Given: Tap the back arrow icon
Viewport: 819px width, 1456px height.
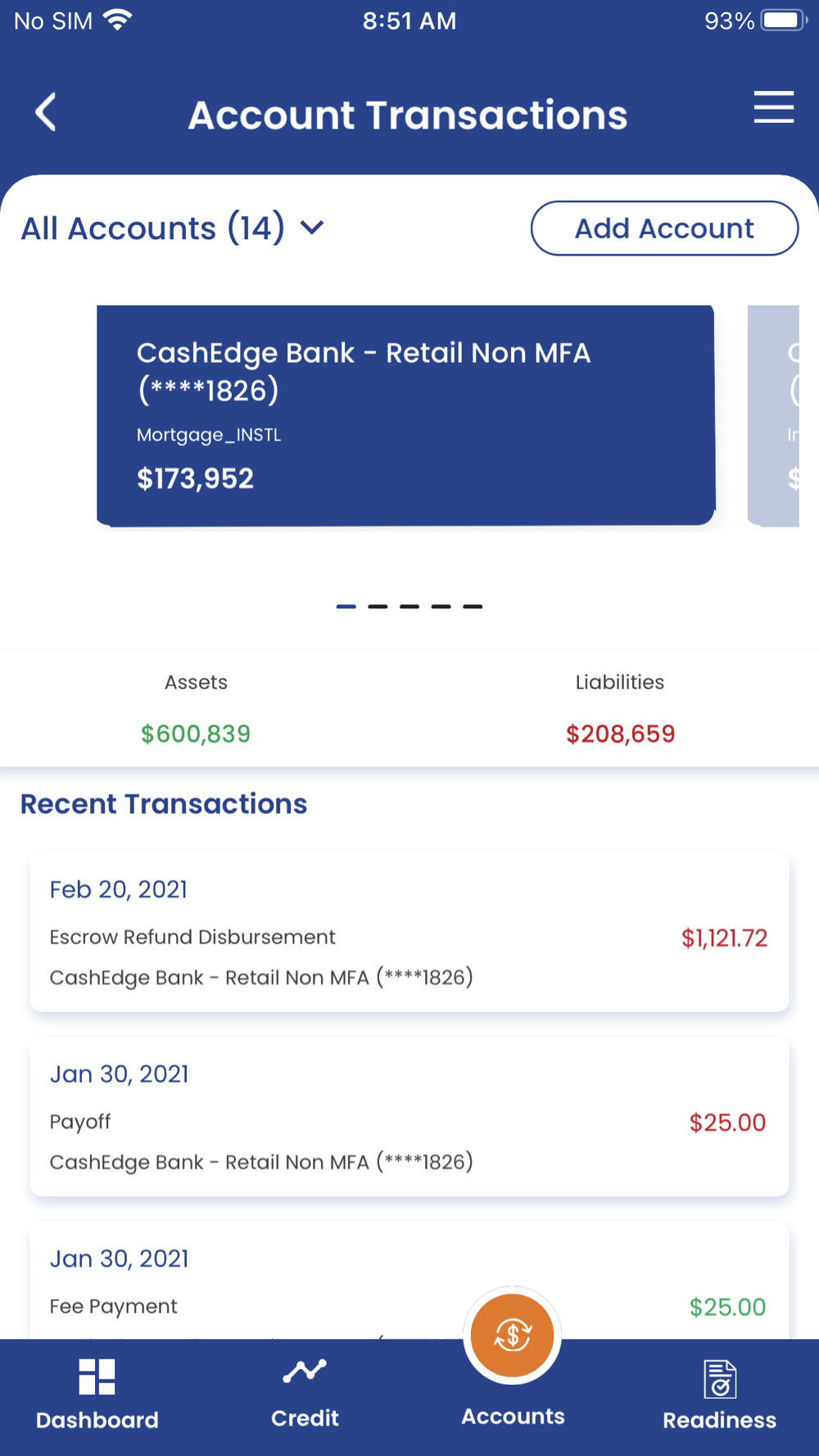Looking at the screenshot, I should point(47,112).
